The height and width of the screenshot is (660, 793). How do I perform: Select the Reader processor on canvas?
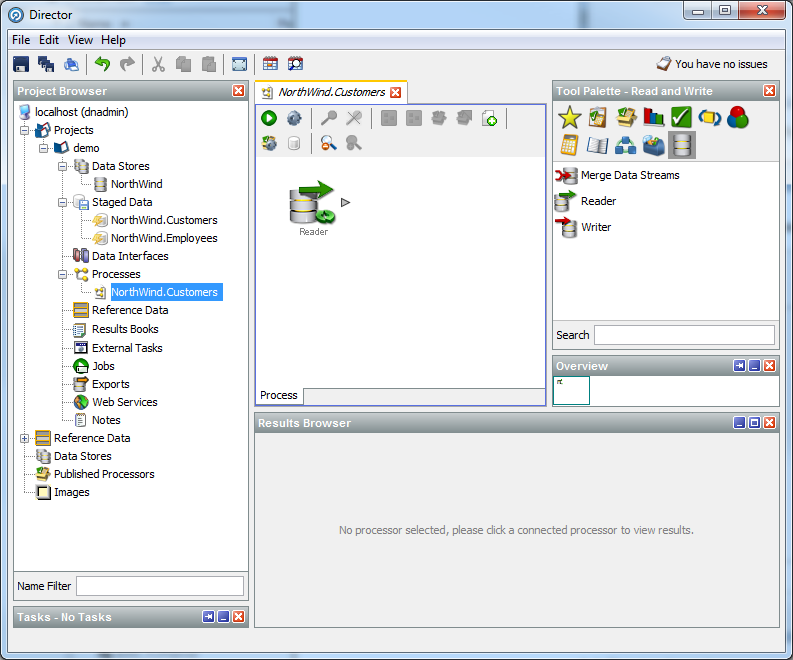[313, 208]
